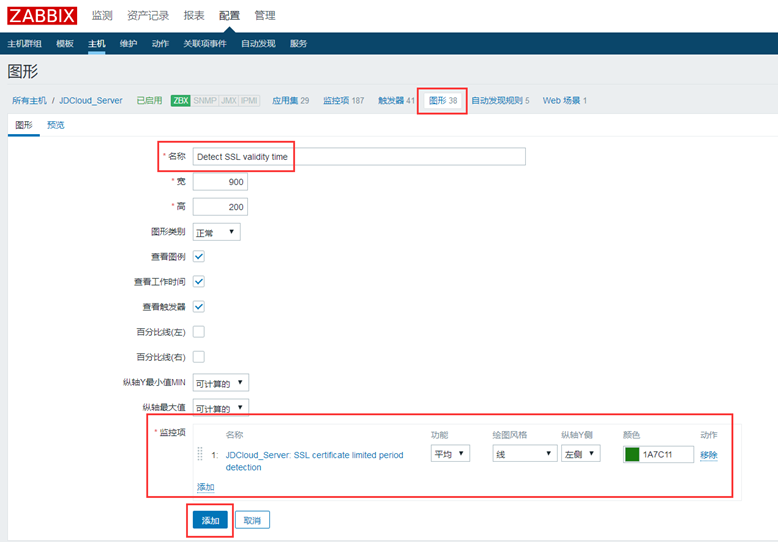This screenshot has height=542, width=778.
Task: Grab the drag handle of monitor item 1
Action: (x=200, y=454)
